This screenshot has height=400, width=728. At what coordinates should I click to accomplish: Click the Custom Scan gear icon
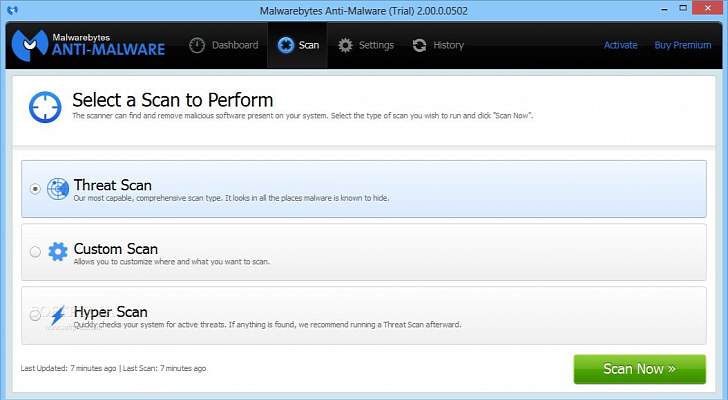[x=58, y=252]
